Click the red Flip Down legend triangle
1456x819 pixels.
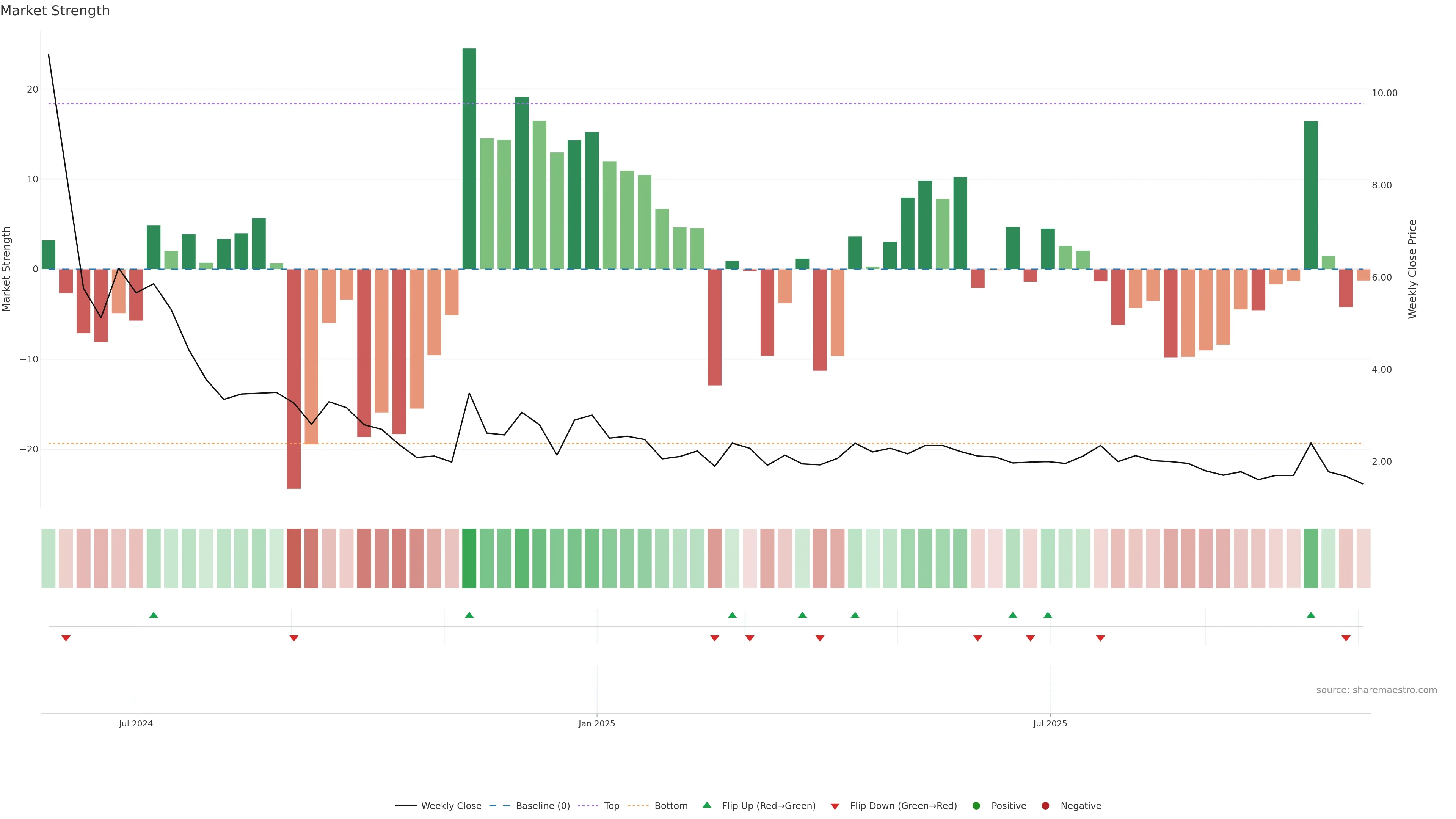[835, 806]
